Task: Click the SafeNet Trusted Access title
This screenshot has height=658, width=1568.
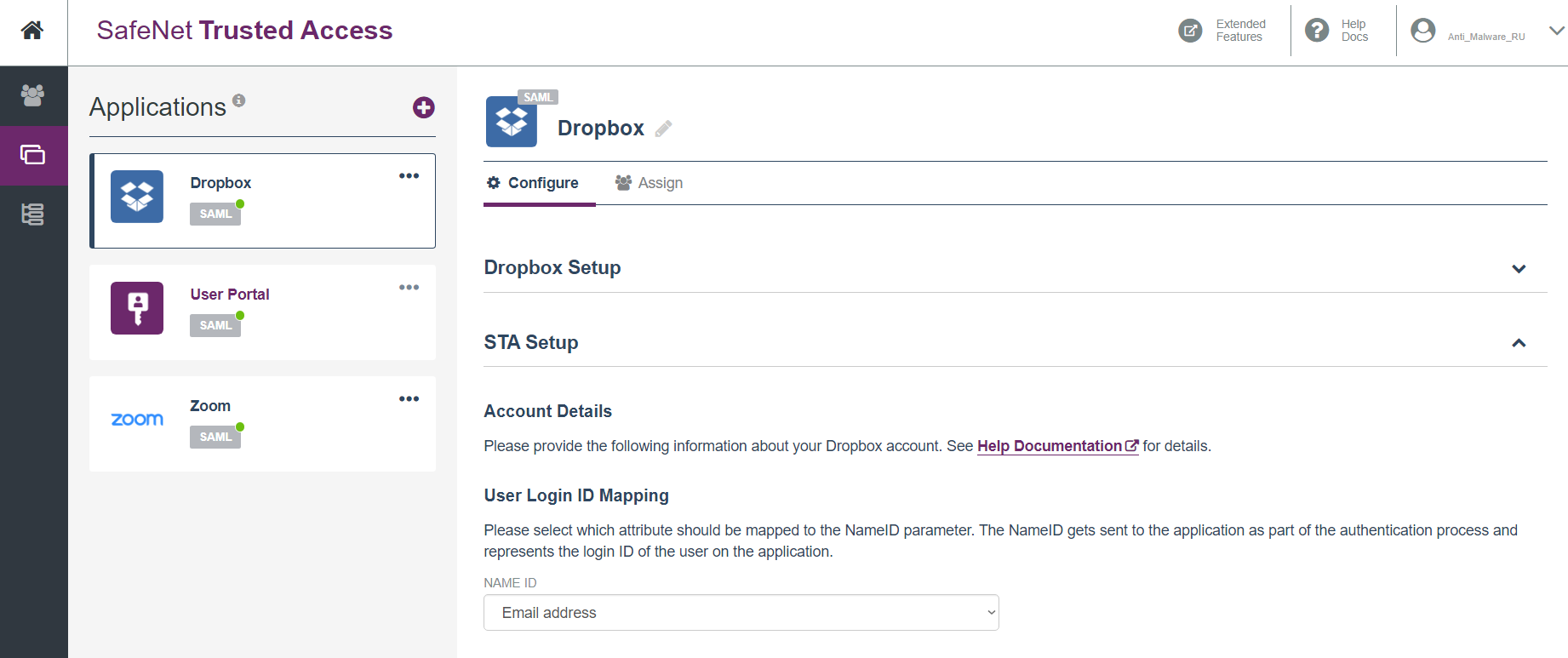Action: (x=244, y=31)
